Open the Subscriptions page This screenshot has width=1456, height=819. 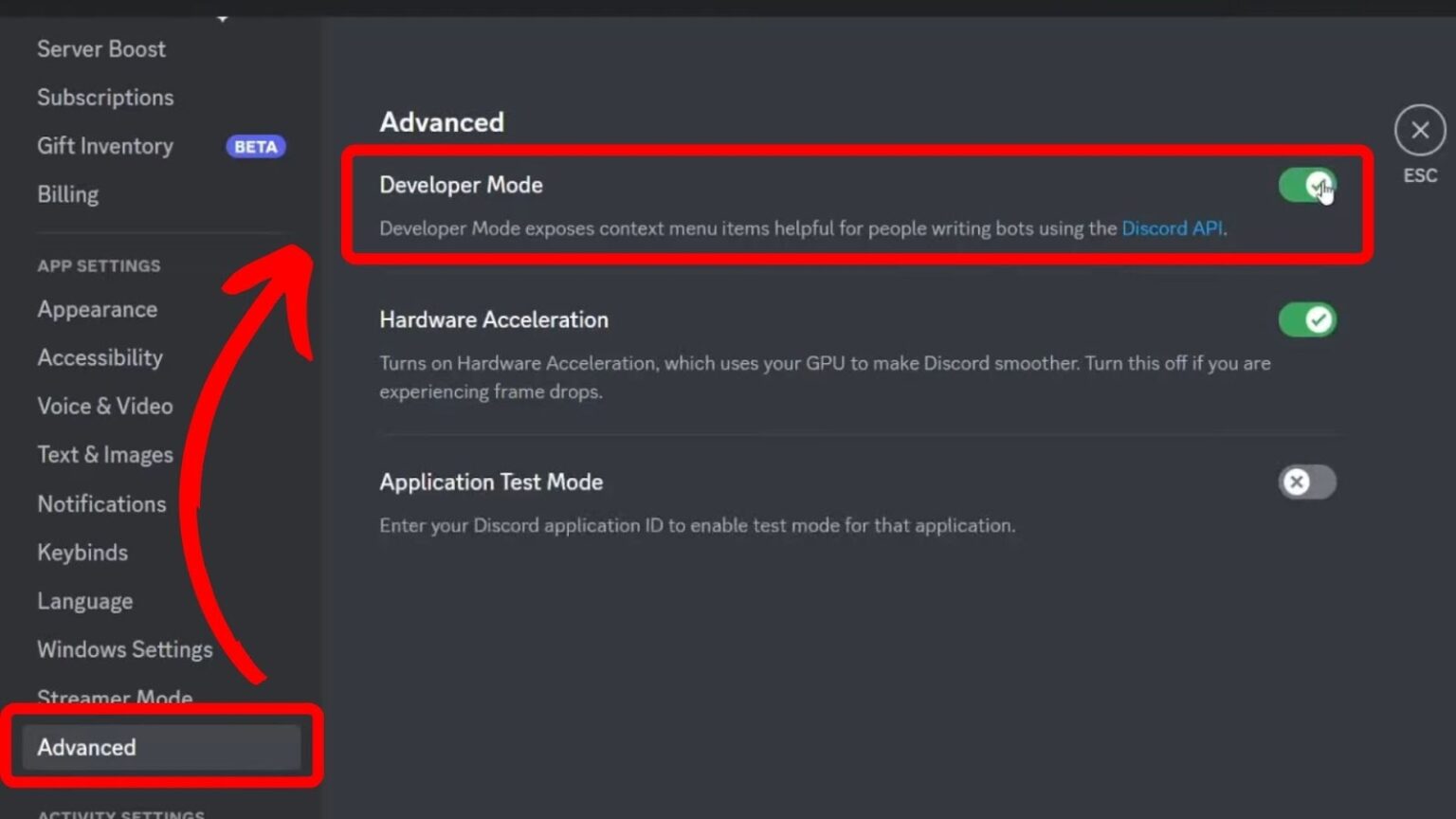pyautogui.click(x=105, y=98)
